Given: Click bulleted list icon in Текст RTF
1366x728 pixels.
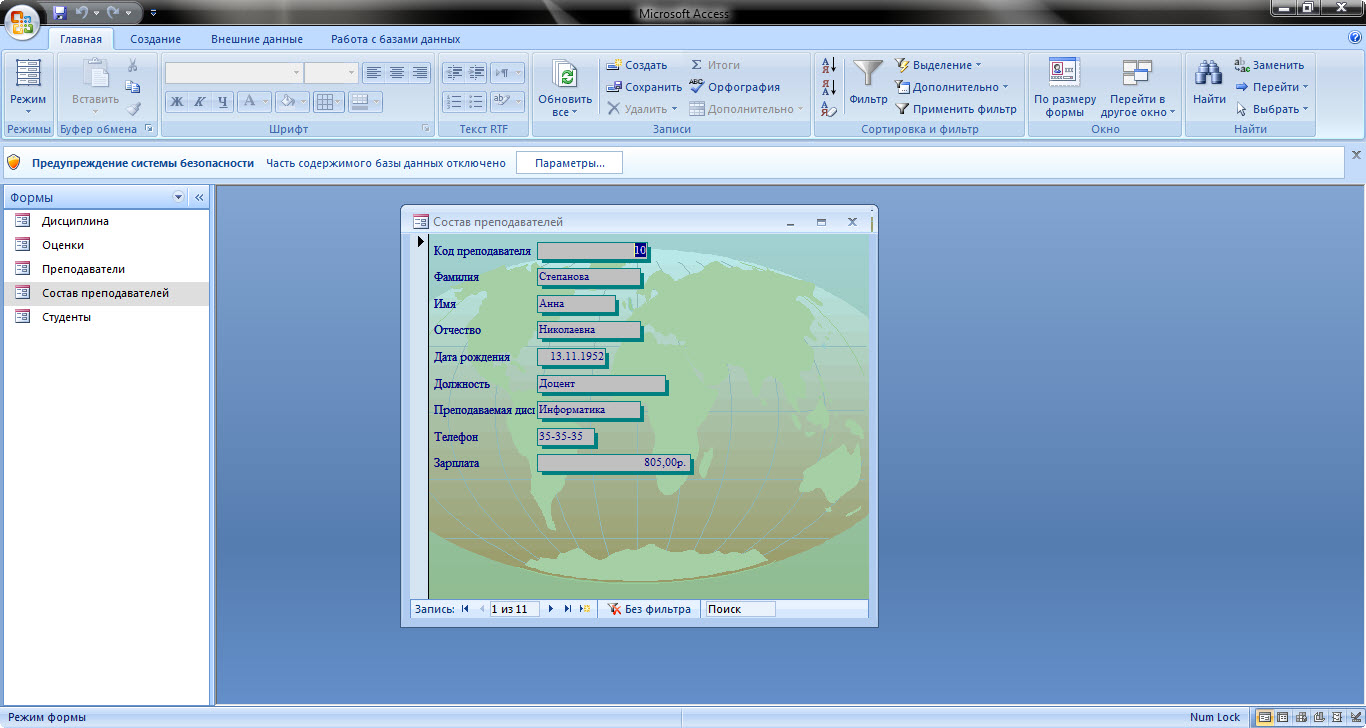Looking at the screenshot, I should click(x=476, y=101).
